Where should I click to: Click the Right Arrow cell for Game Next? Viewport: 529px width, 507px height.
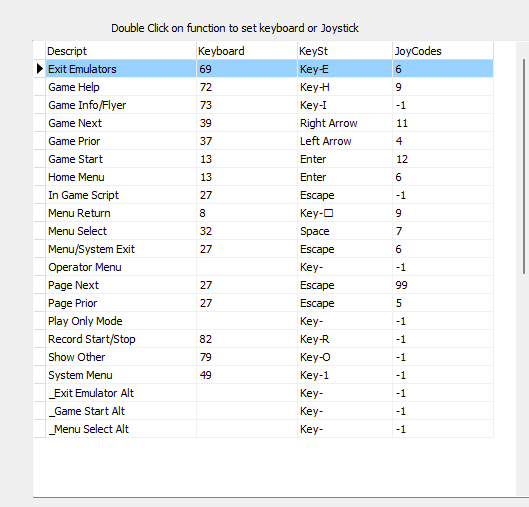coord(345,123)
